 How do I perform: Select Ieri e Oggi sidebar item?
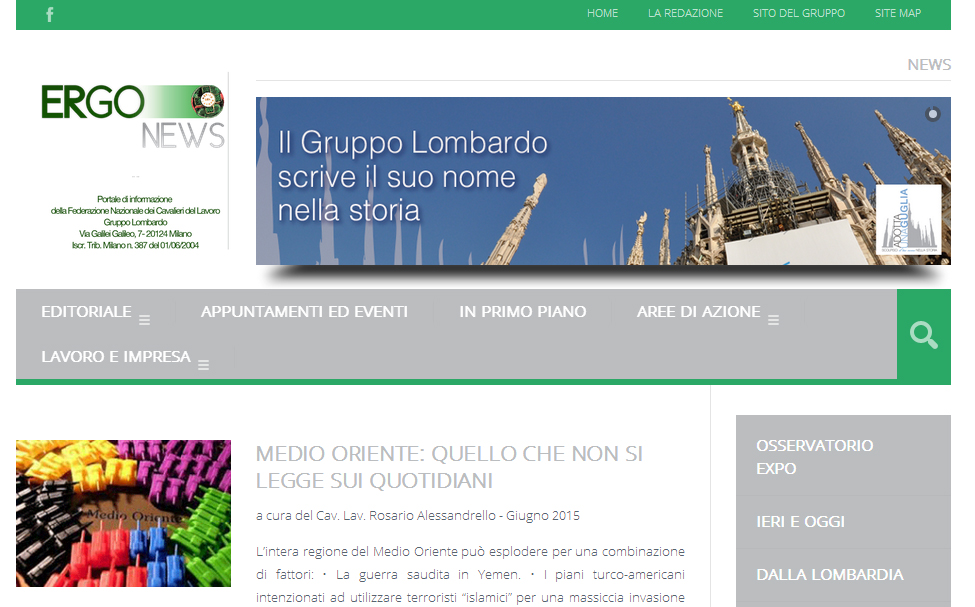pos(800,522)
